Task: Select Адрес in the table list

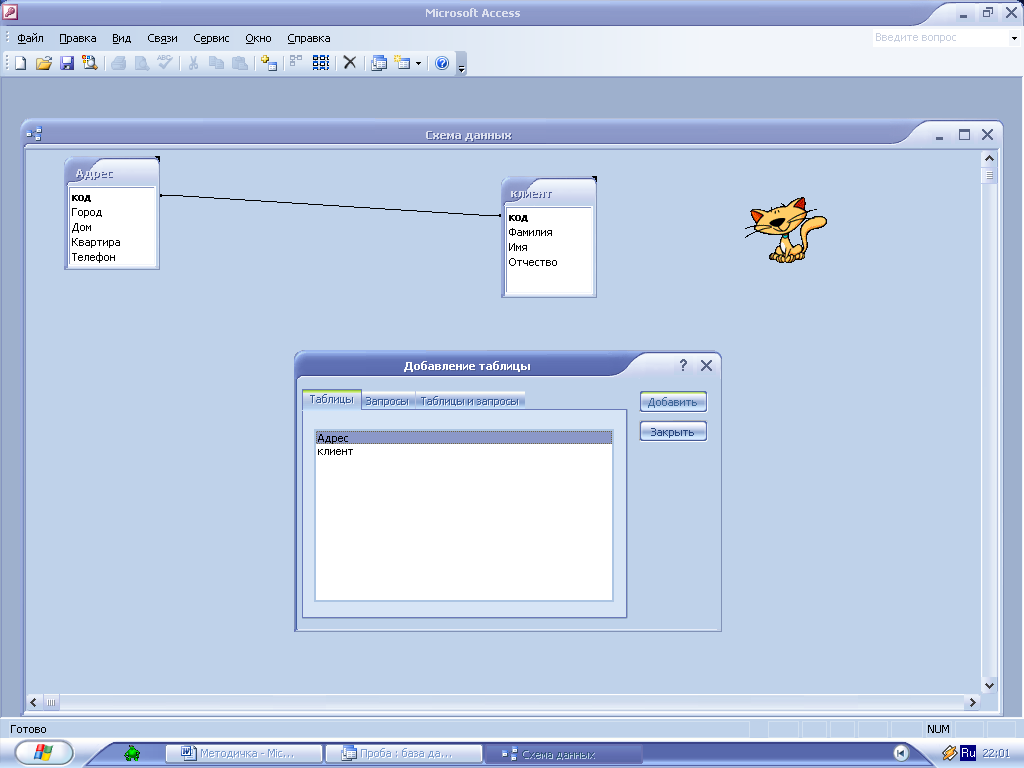Action: (464, 438)
